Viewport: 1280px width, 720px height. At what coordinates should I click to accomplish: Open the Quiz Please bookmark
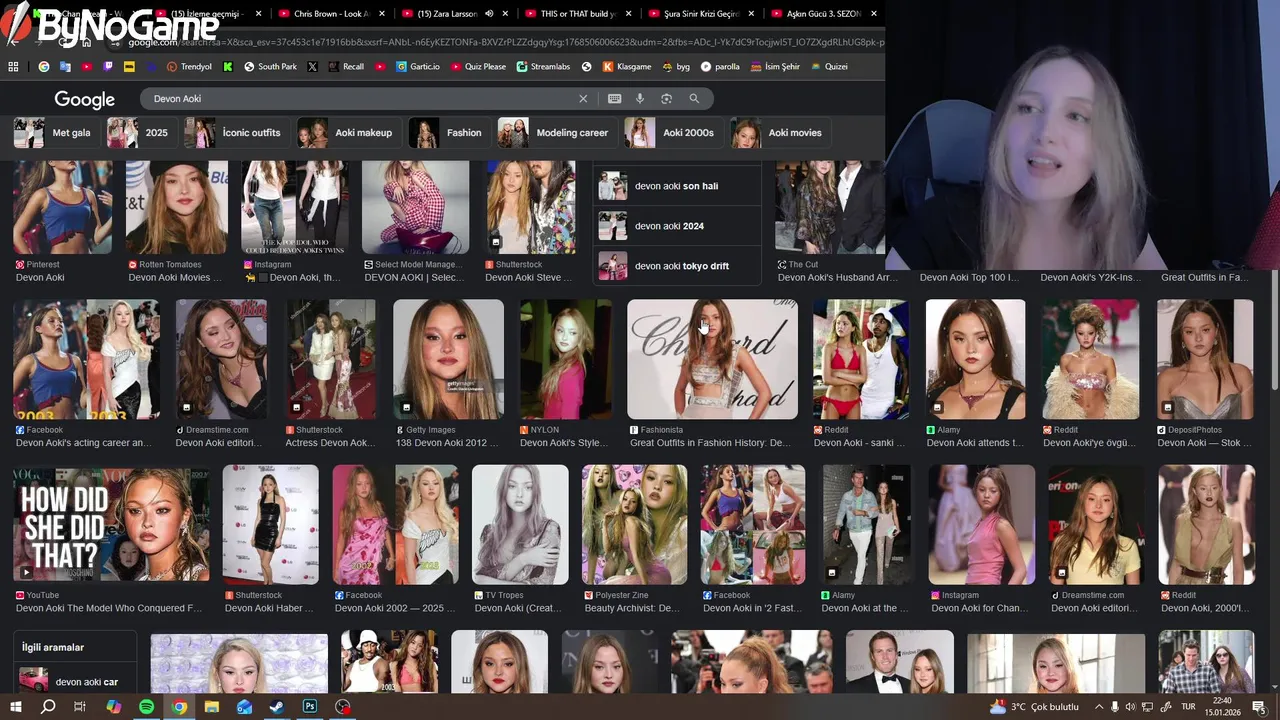tap(478, 66)
